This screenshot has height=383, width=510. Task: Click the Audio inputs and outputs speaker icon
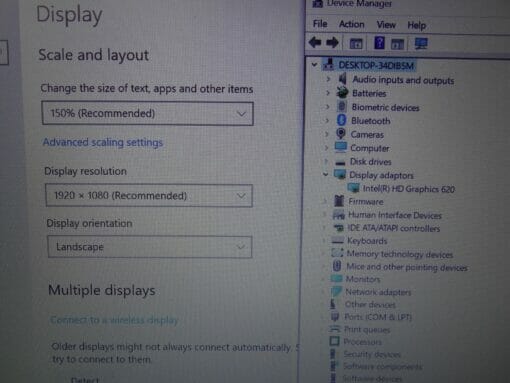coord(342,79)
